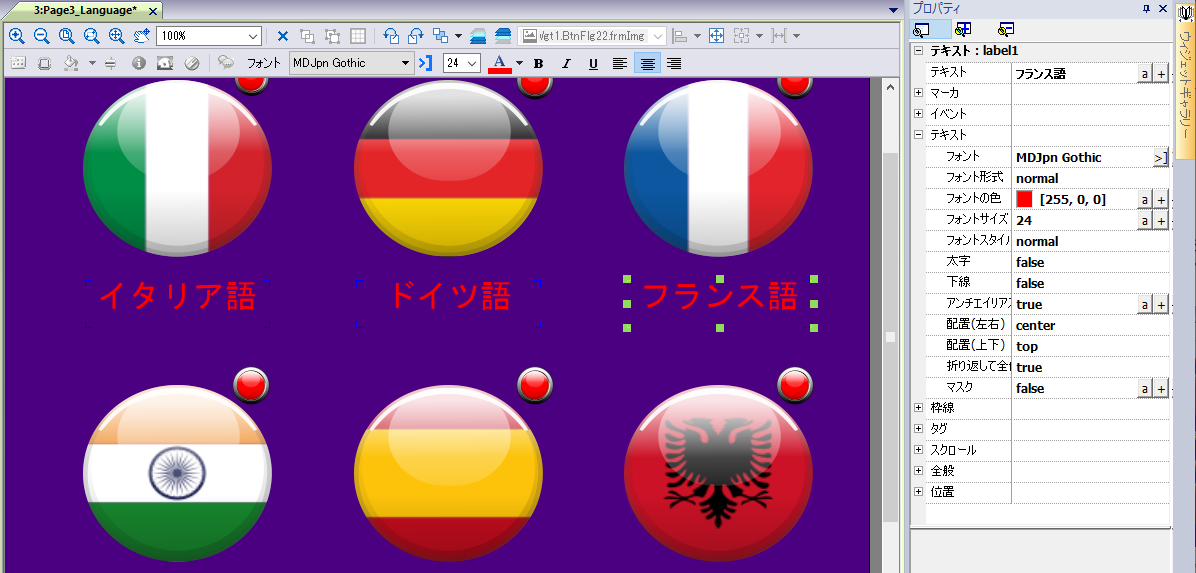
Task: Click the top value of 配置(上下)
Action: pos(1027,346)
